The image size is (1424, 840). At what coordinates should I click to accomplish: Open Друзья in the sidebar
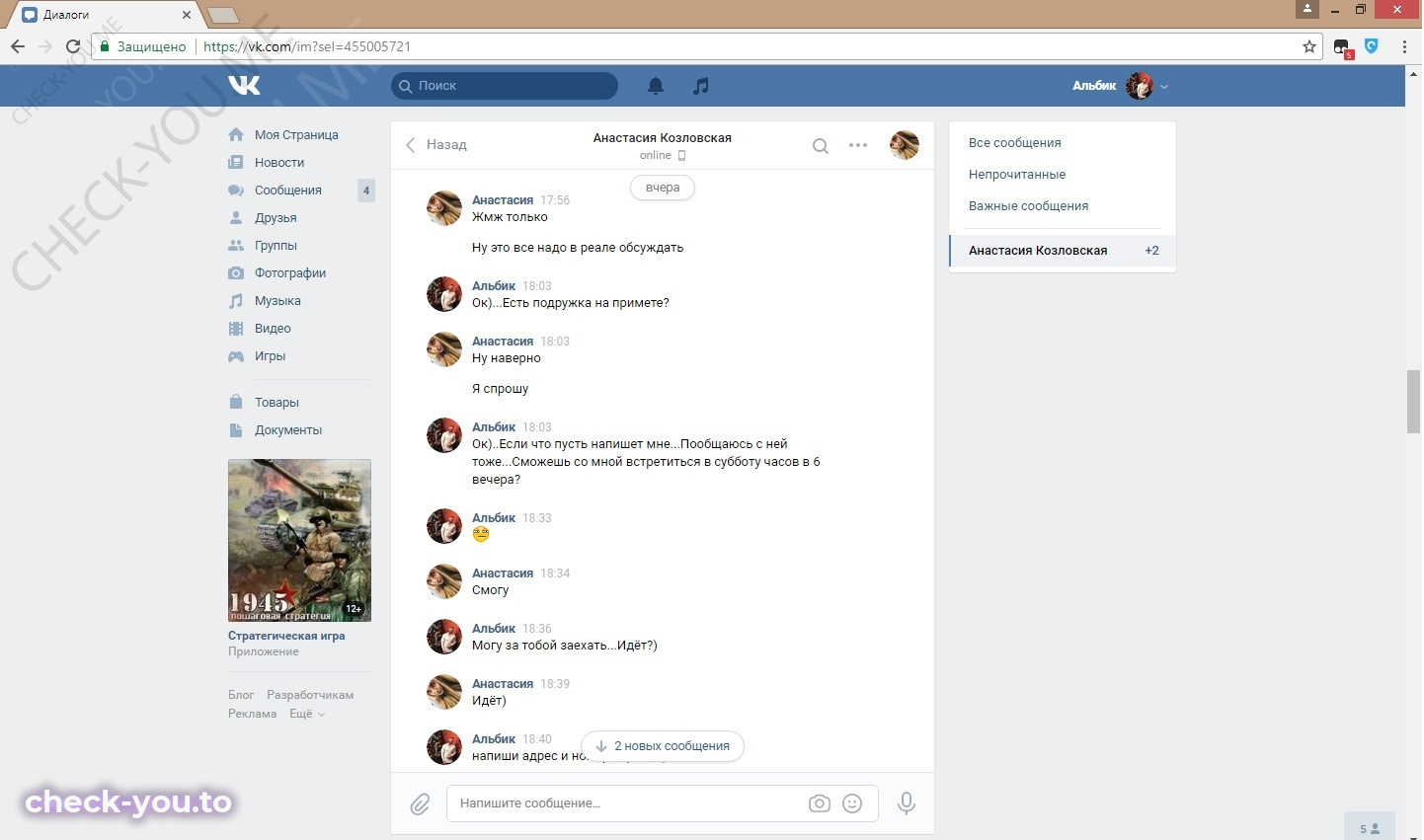(276, 218)
